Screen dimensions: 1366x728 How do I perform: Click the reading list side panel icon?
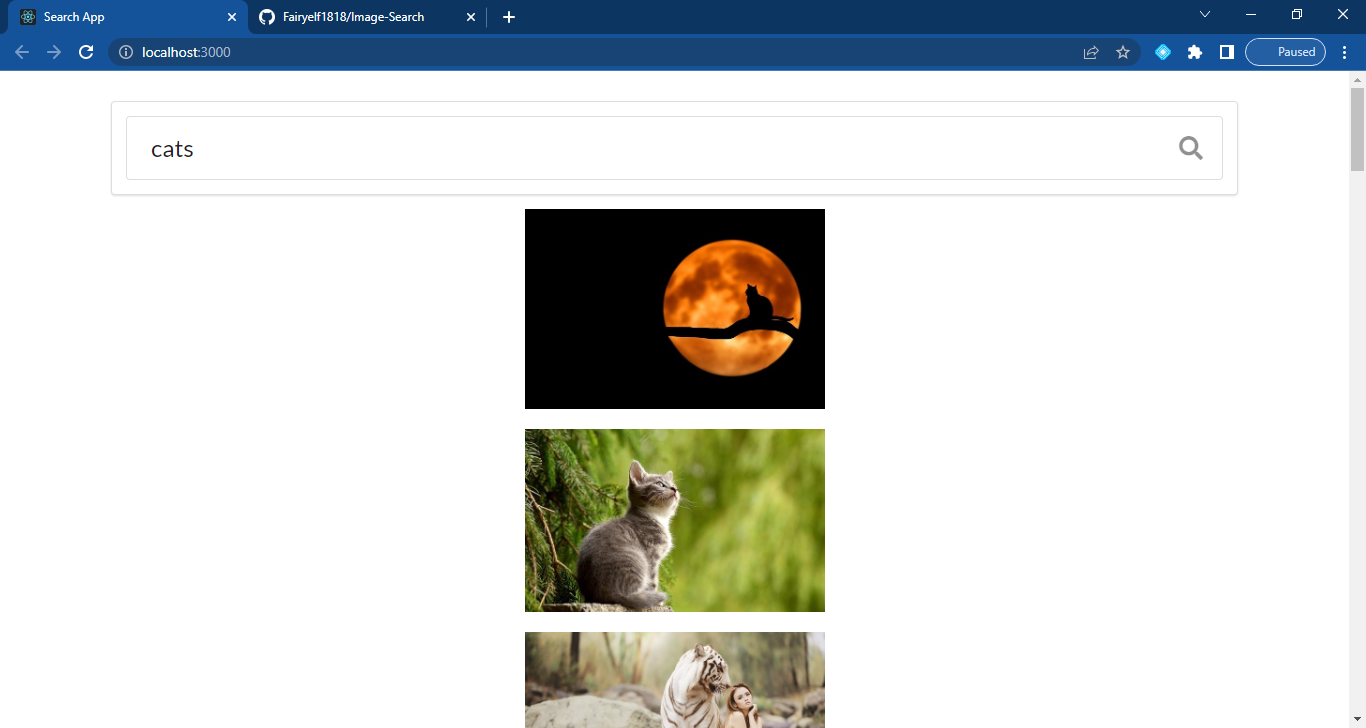1227,52
